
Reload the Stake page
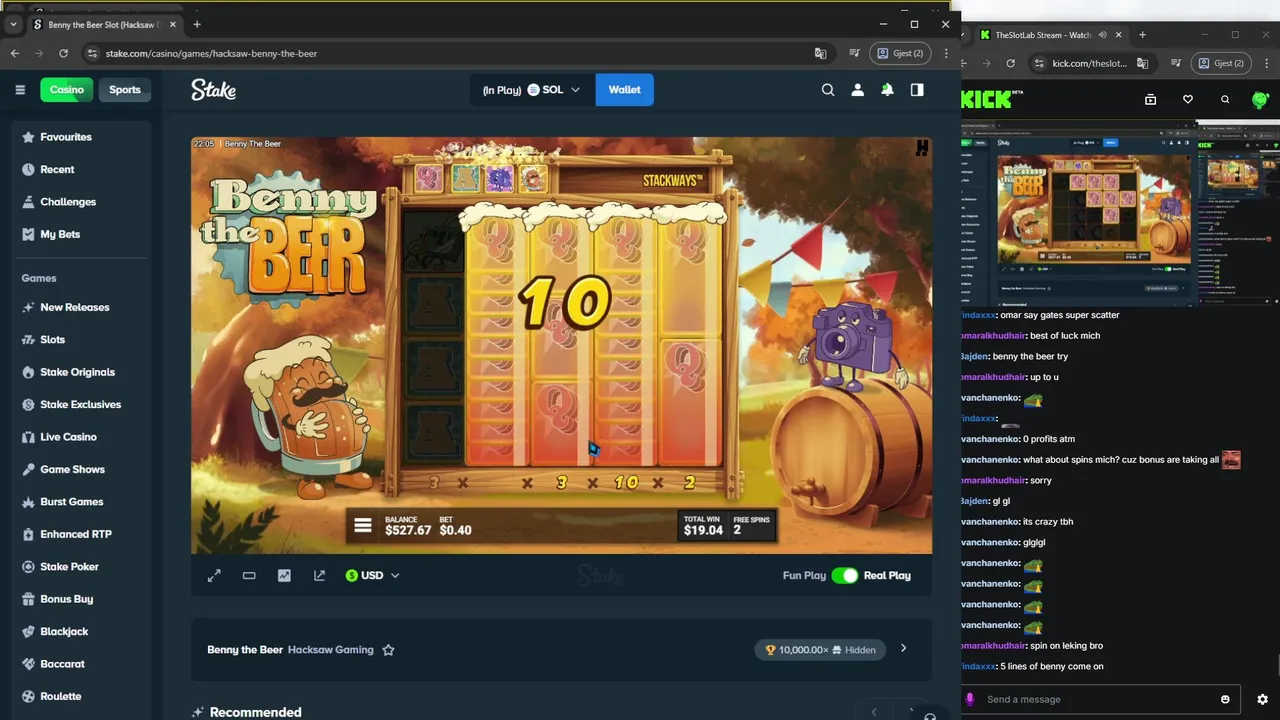63,53
